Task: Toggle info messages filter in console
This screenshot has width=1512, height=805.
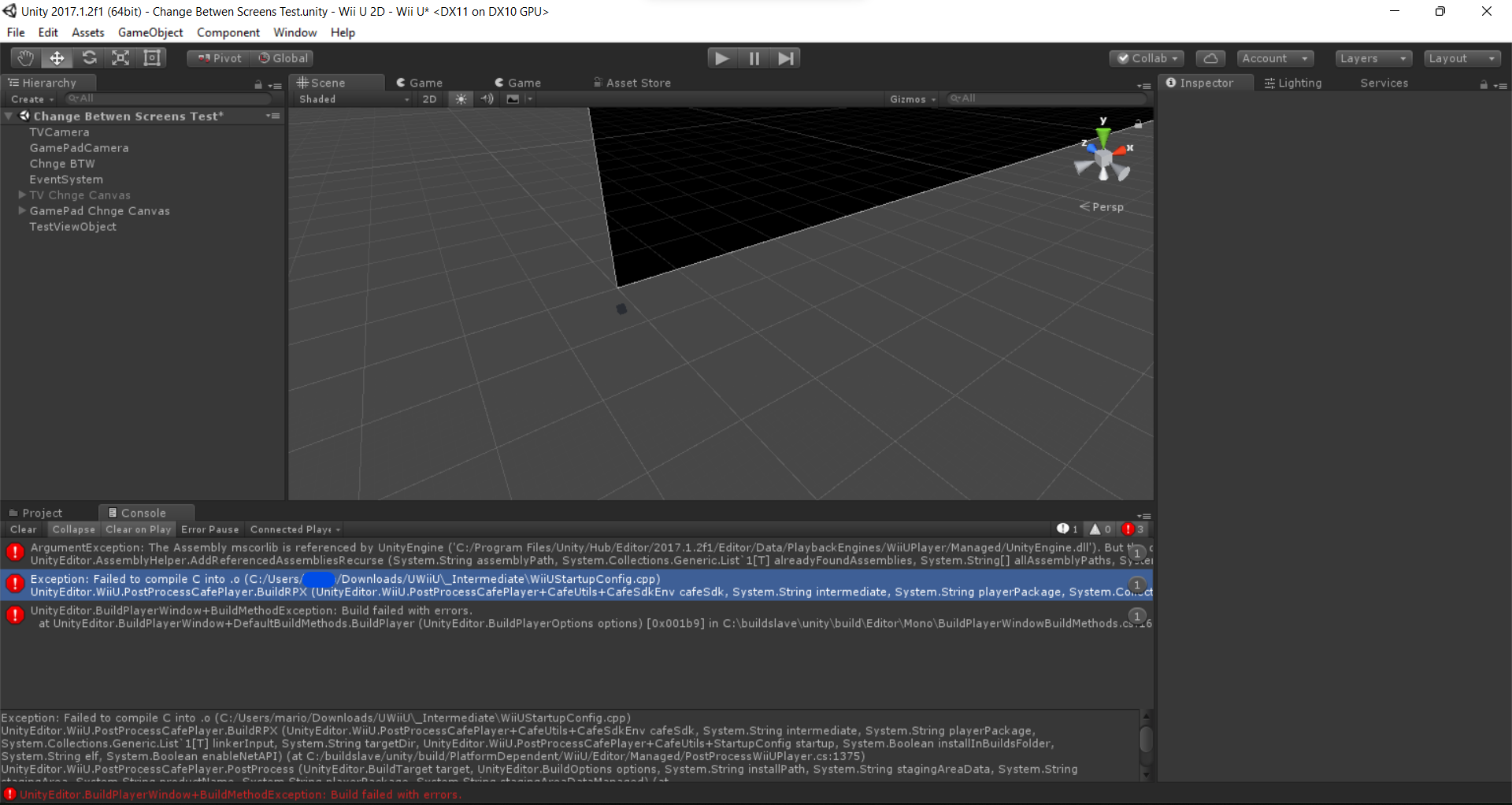Action: coord(1067,529)
